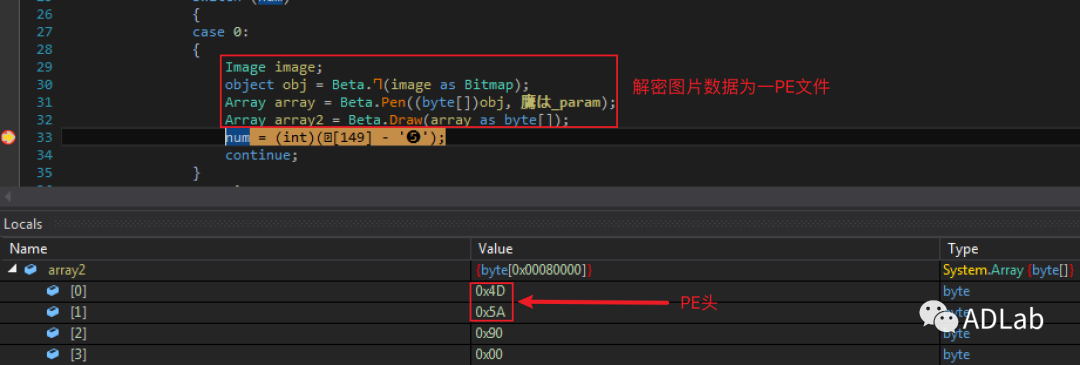Click the byte type of row [3]
The image size is (1080, 365).
coord(956,354)
